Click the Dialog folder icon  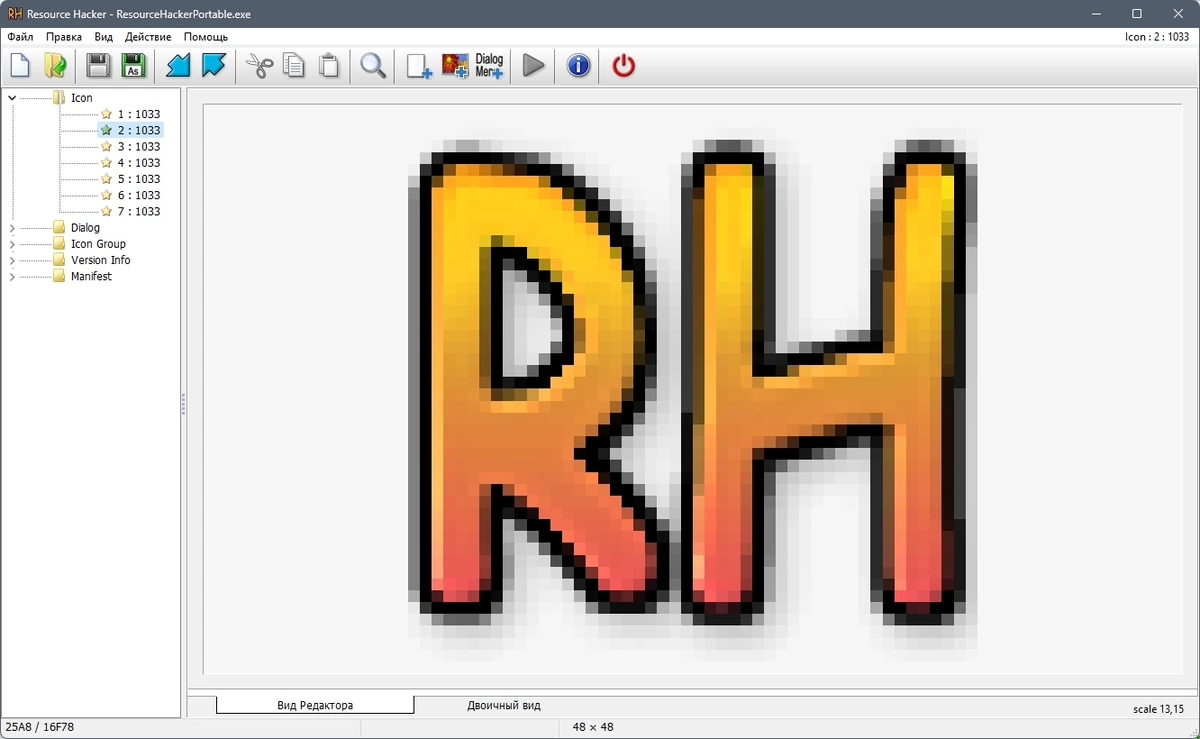pos(59,228)
